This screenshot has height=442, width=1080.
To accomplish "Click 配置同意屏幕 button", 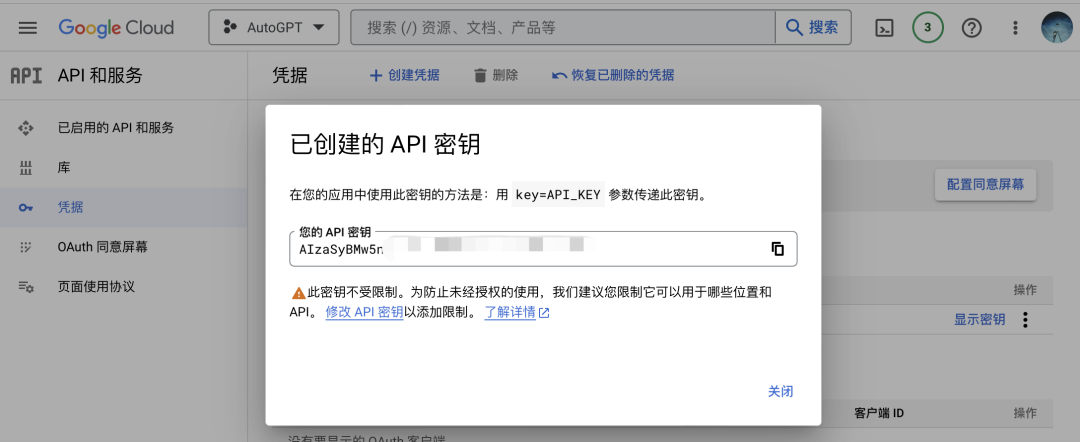I will 985,185.
